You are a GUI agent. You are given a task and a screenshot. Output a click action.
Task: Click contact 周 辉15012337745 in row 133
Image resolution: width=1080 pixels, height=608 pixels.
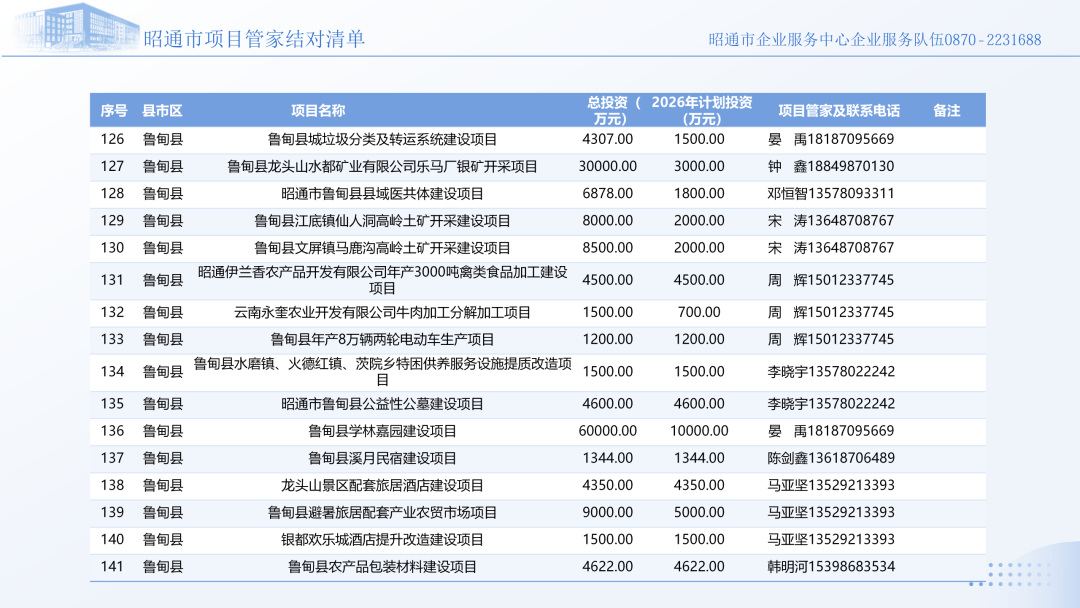coord(831,339)
